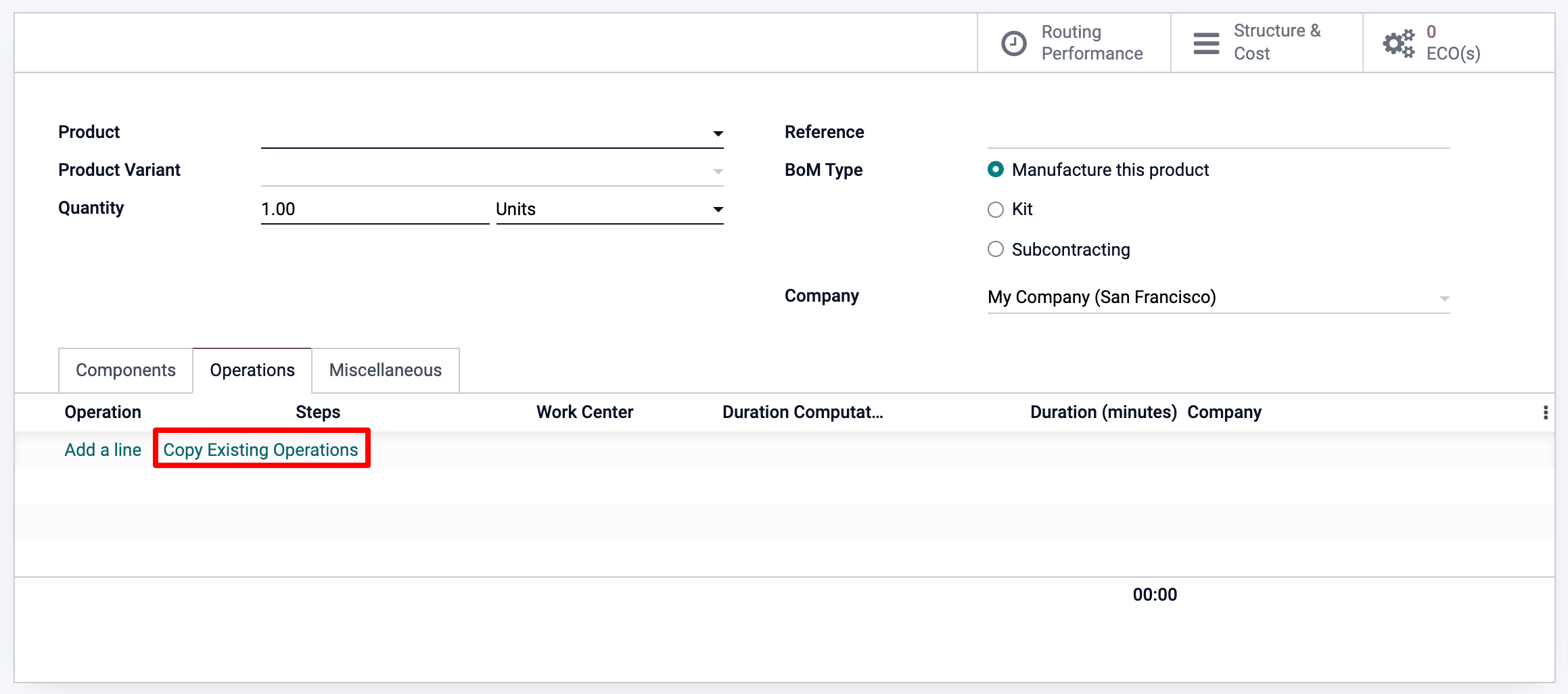Open the Units of measure dropdown
1568x694 pixels.
click(x=718, y=210)
